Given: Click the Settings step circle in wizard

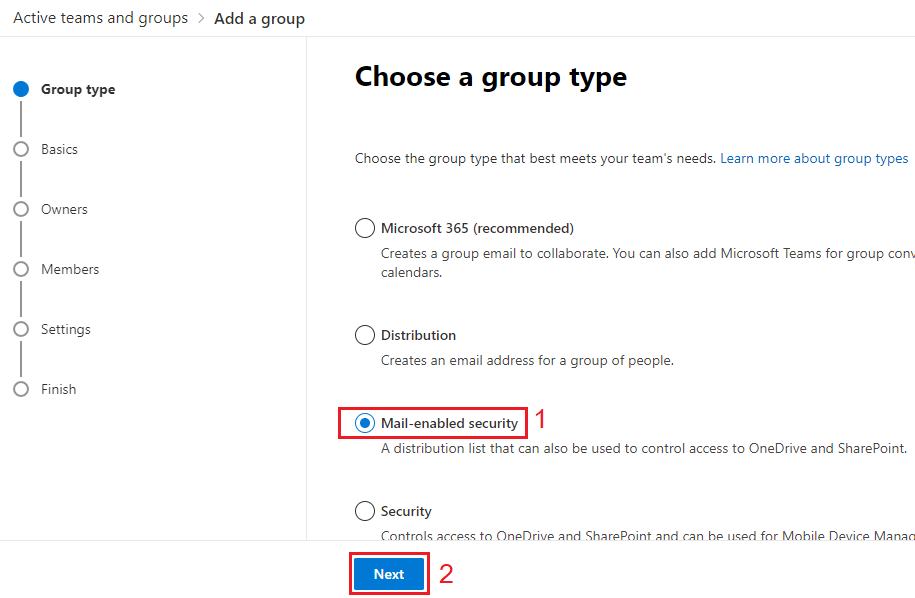Looking at the screenshot, I should [21, 329].
